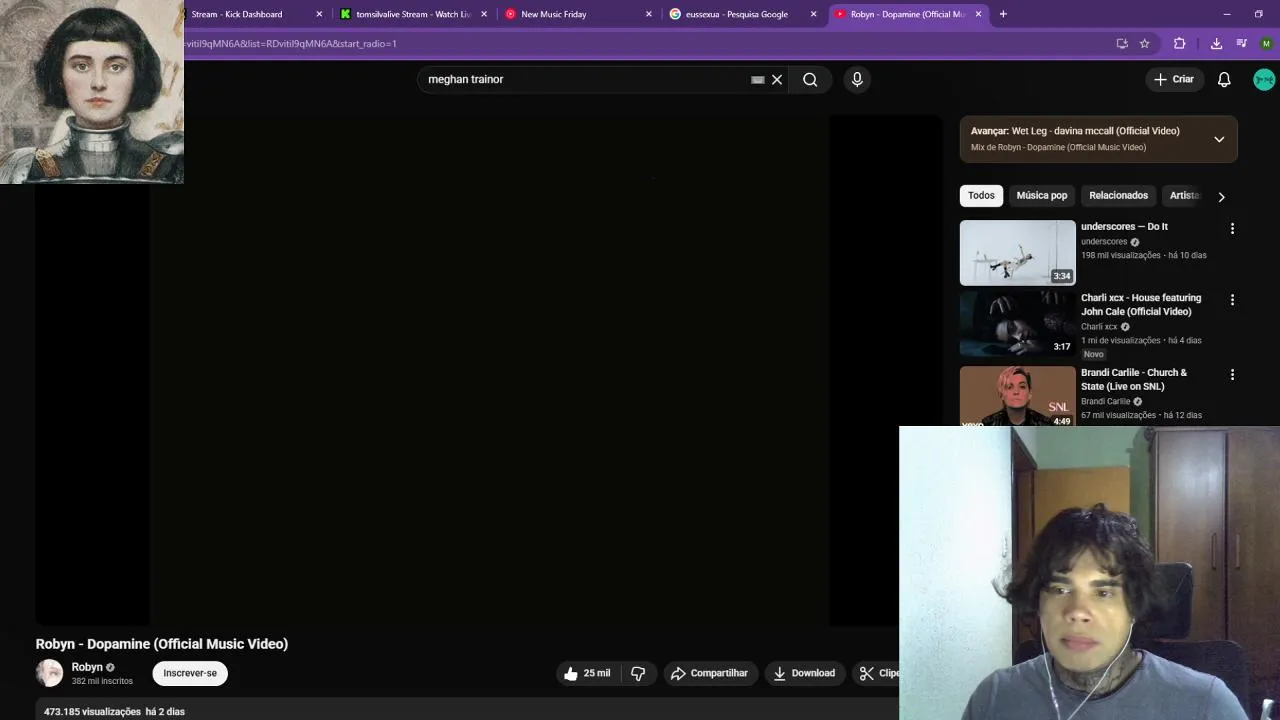
Task: Select the Relacionados filter chip
Action: (1118, 195)
